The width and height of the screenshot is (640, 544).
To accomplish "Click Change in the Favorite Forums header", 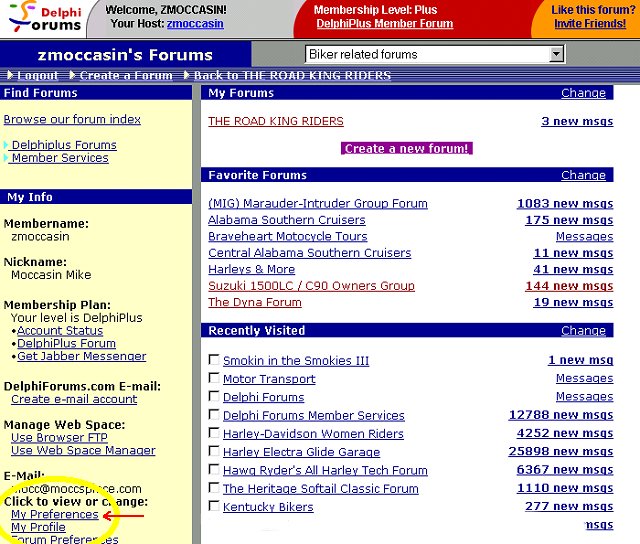I will [x=583, y=175].
